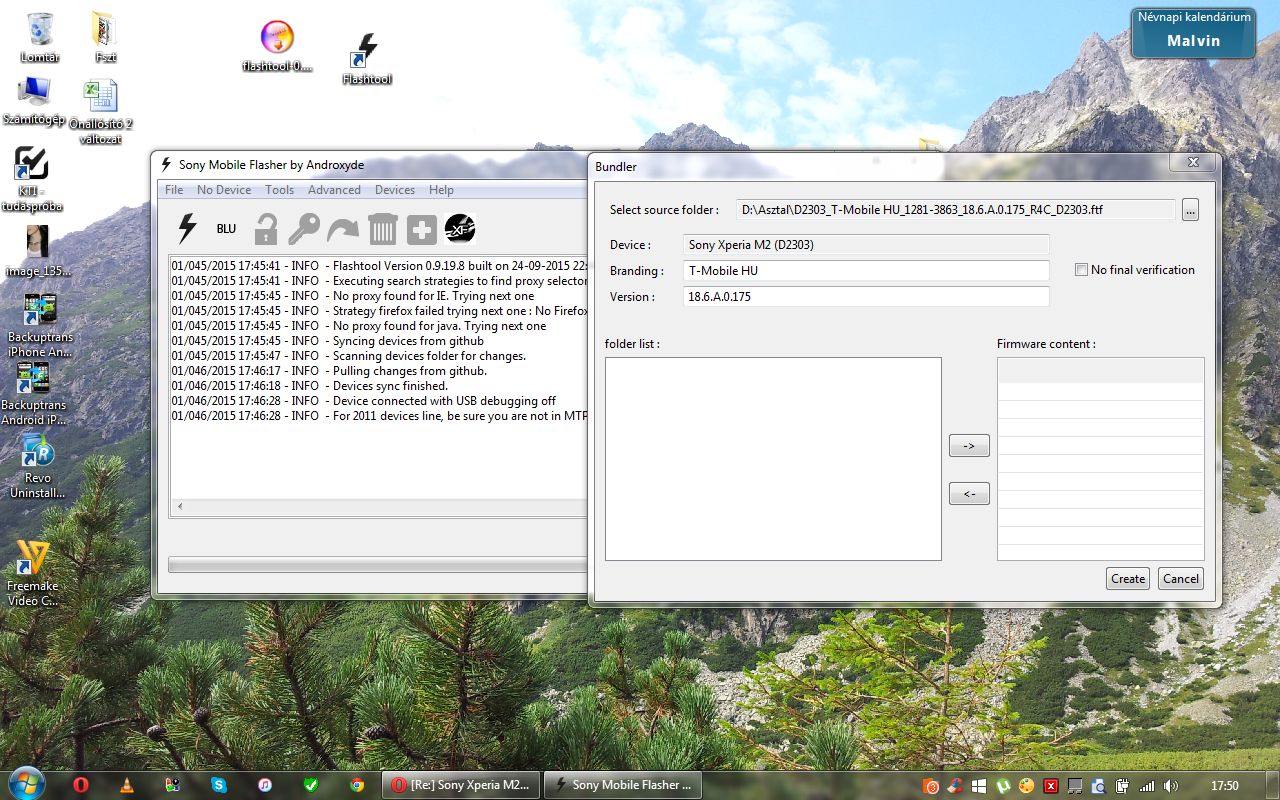Click the Freemake Video C... desktop shortcut

(33, 573)
